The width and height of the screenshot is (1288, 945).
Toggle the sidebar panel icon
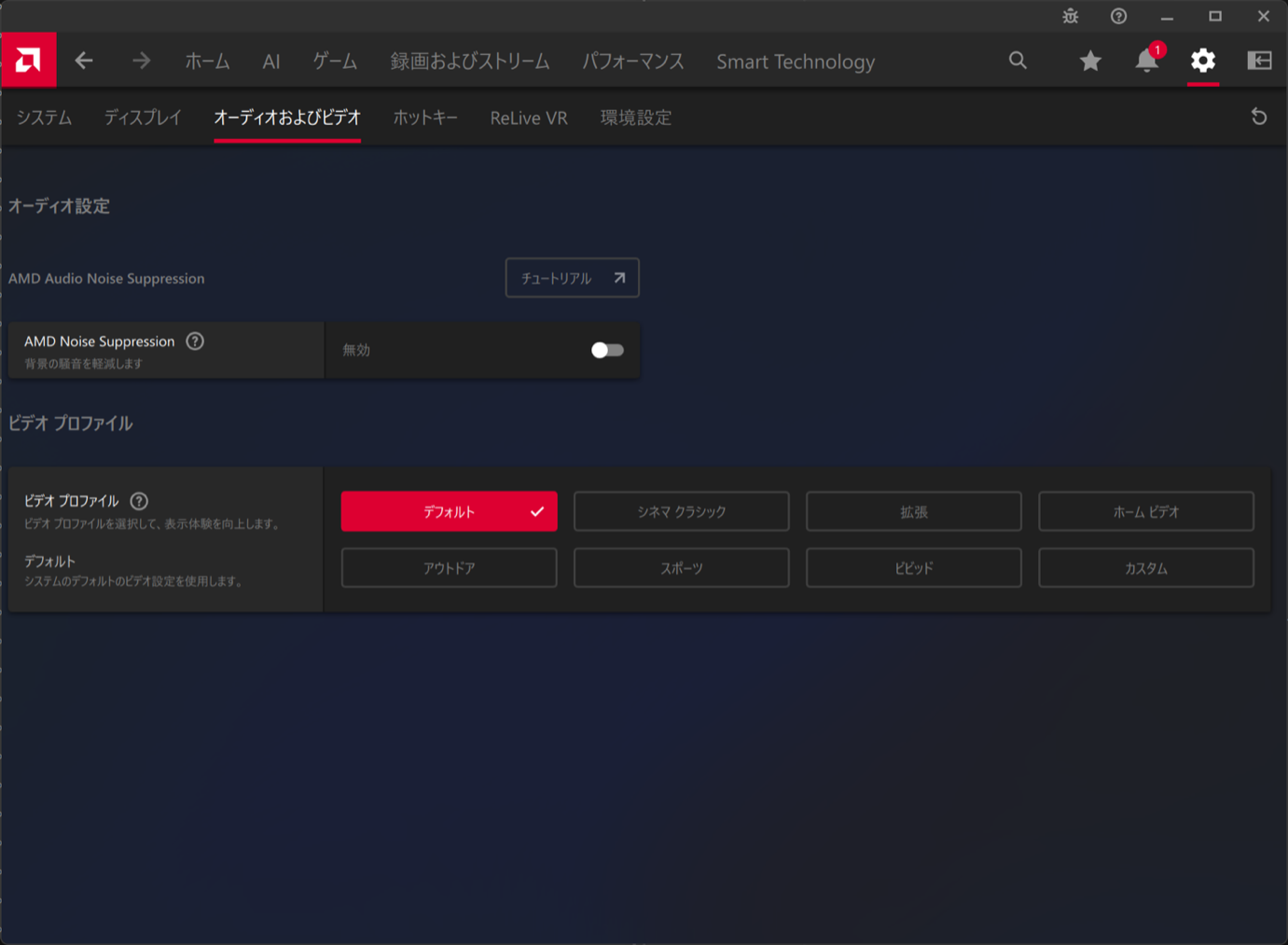(x=1259, y=61)
